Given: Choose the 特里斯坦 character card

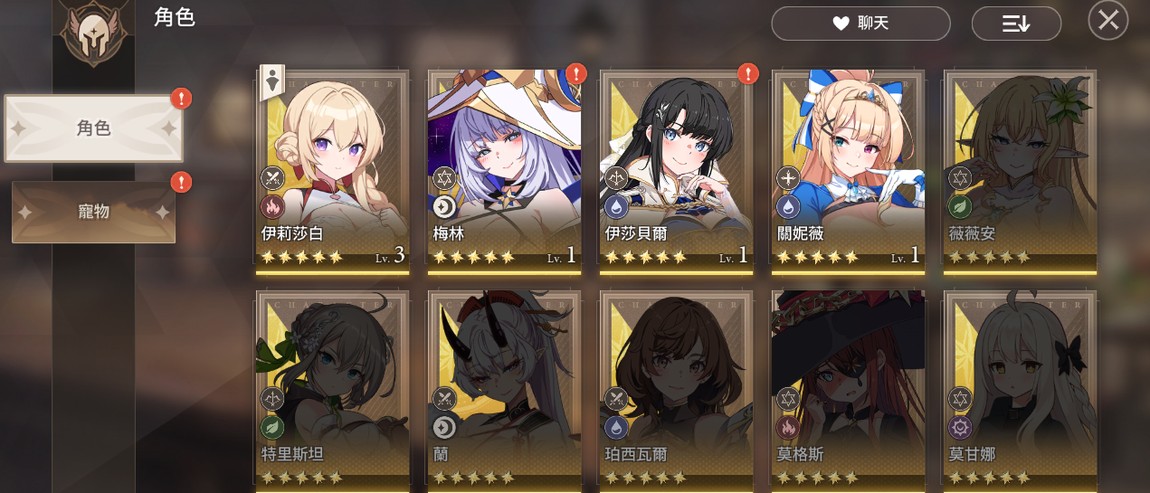Looking at the screenshot, I should pos(332,392).
